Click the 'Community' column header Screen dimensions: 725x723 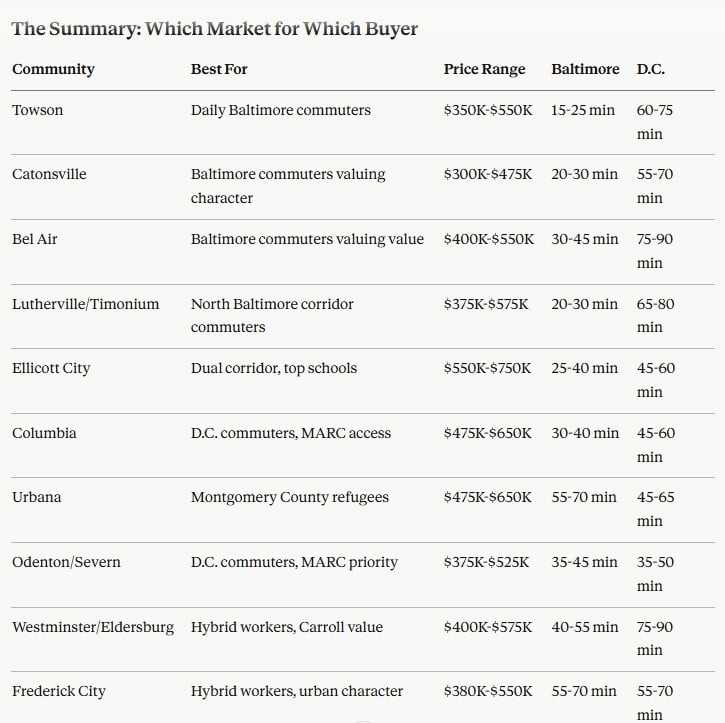pos(53,69)
